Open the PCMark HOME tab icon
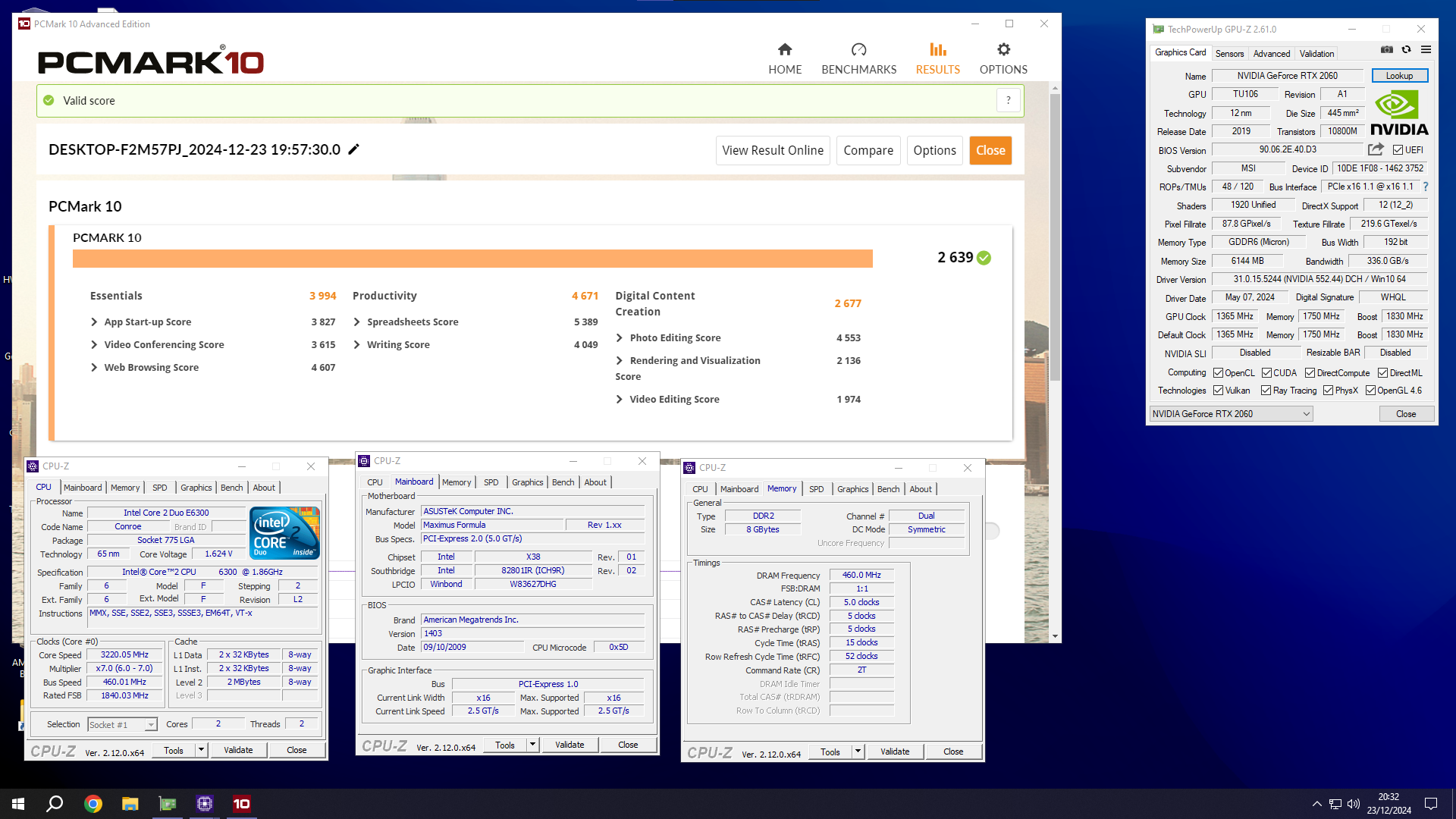1456x819 pixels. pos(785,50)
